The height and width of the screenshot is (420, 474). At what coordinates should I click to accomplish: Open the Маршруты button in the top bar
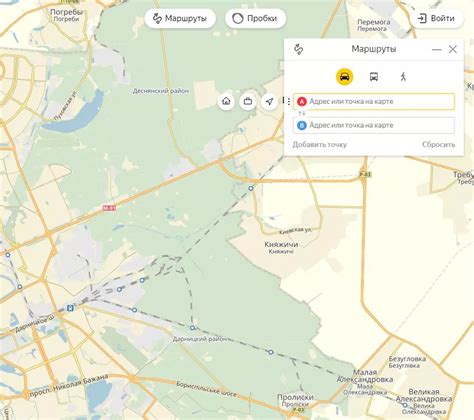[x=180, y=18]
